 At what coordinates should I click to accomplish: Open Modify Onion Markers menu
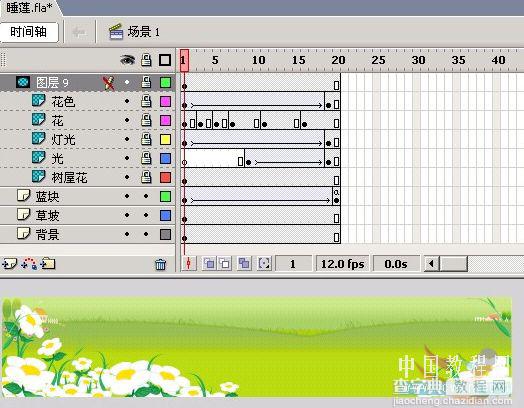(264, 264)
